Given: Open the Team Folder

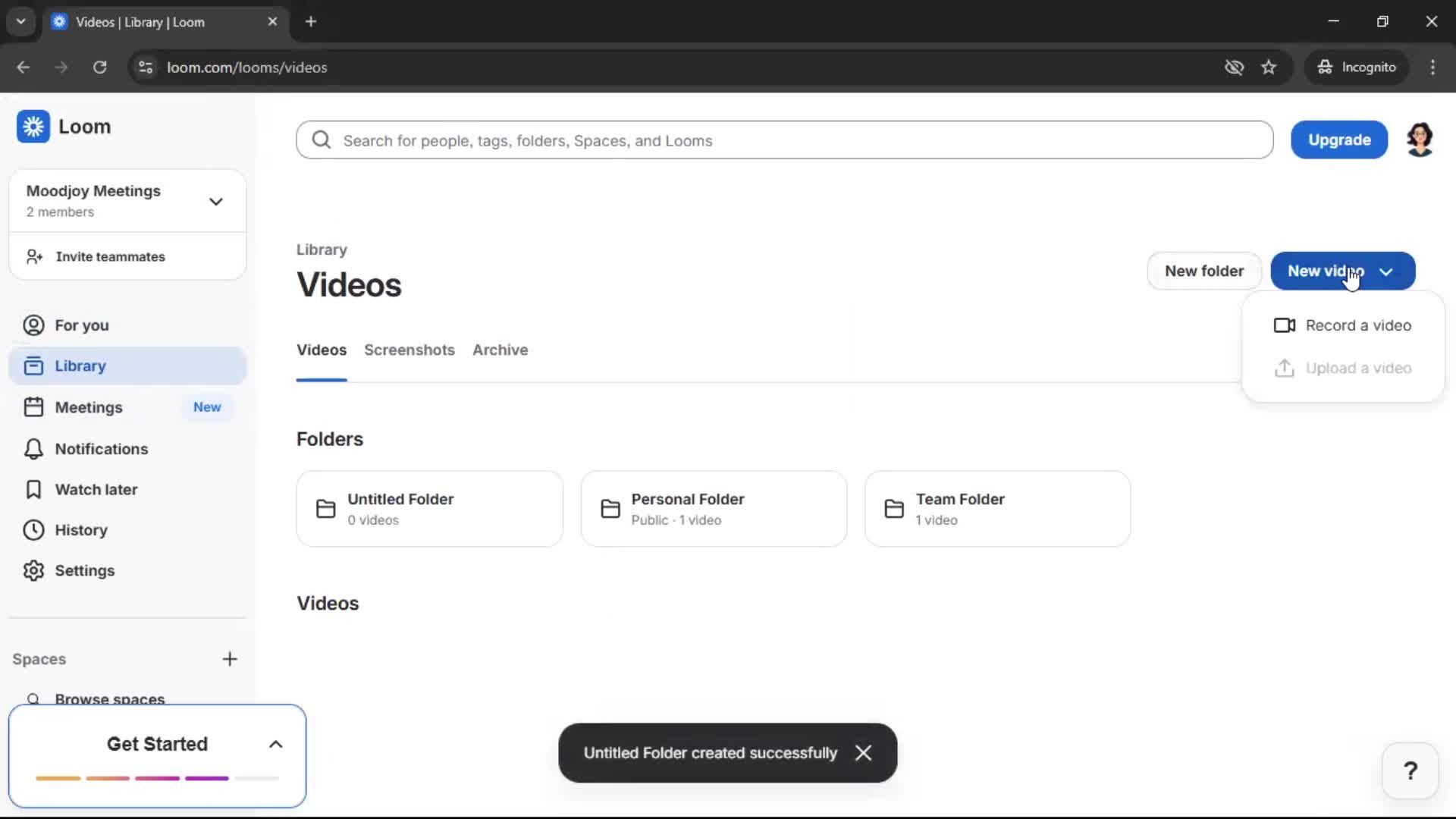Looking at the screenshot, I should pyautogui.click(x=996, y=508).
